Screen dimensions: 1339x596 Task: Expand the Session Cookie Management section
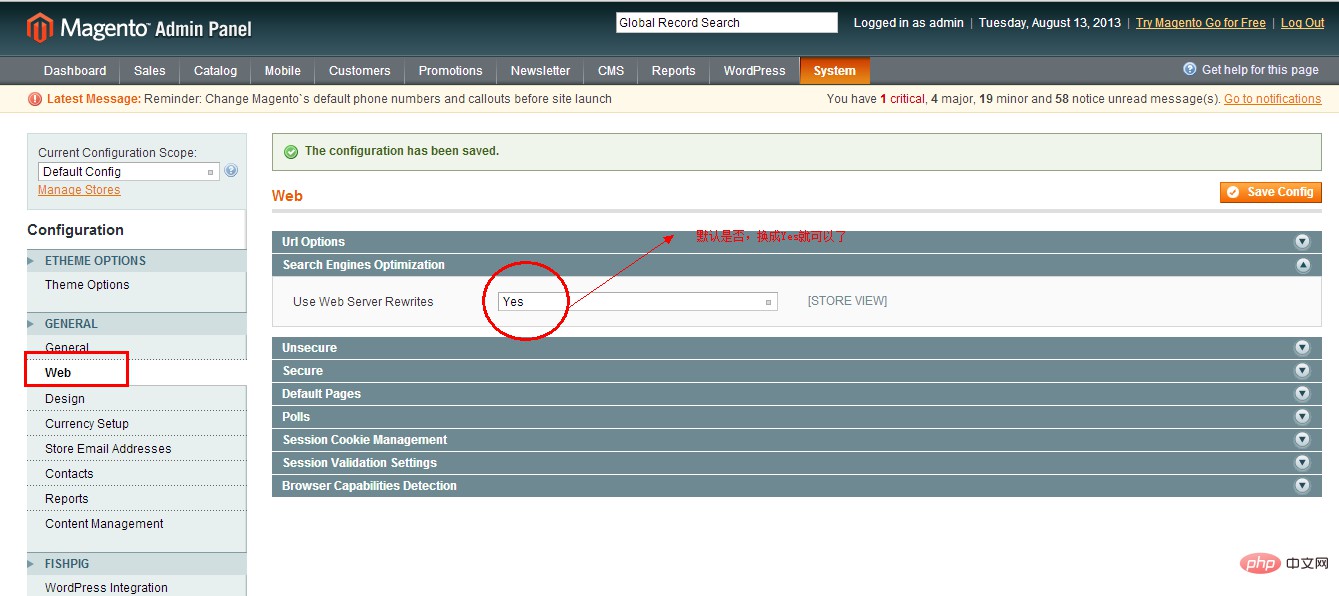tap(797, 440)
